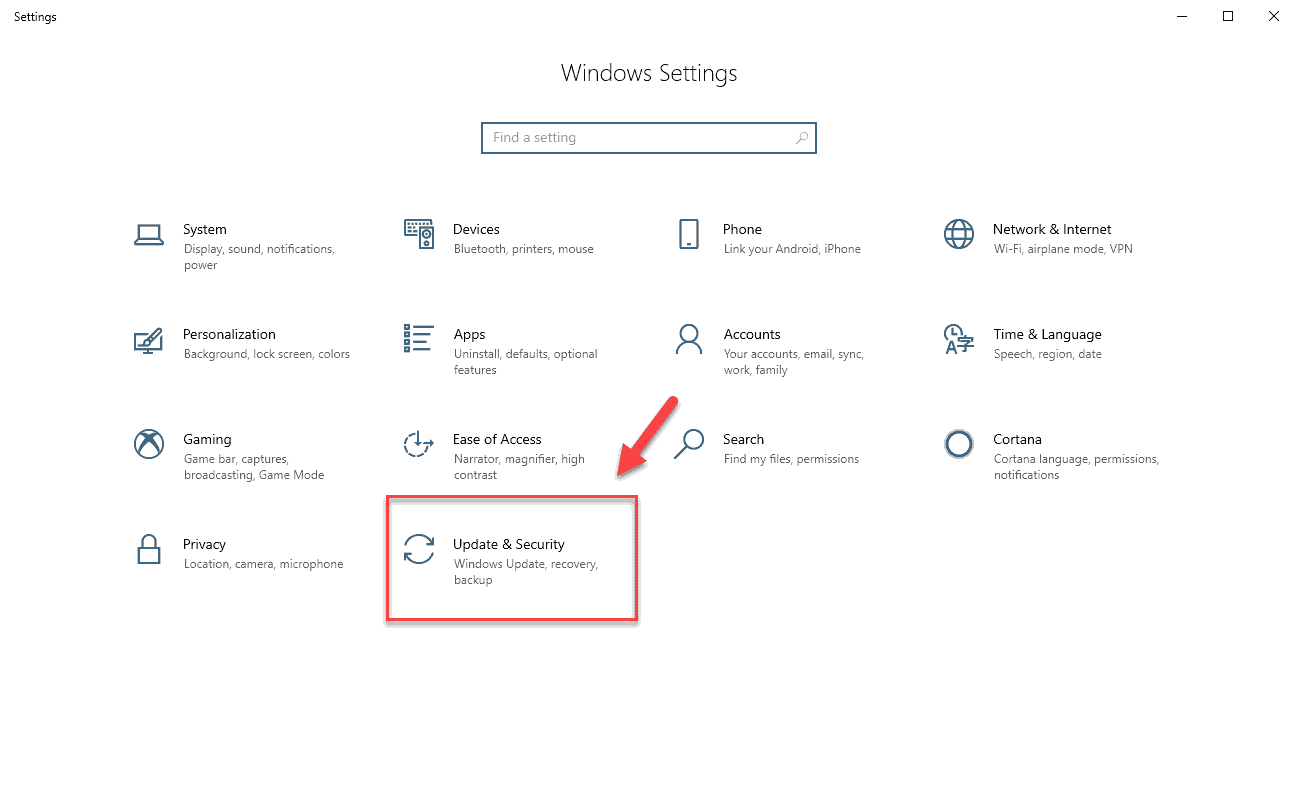Select the Search magnifier category icon
The height and width of the screenshot is (793, 1297).
coord(689,444)
